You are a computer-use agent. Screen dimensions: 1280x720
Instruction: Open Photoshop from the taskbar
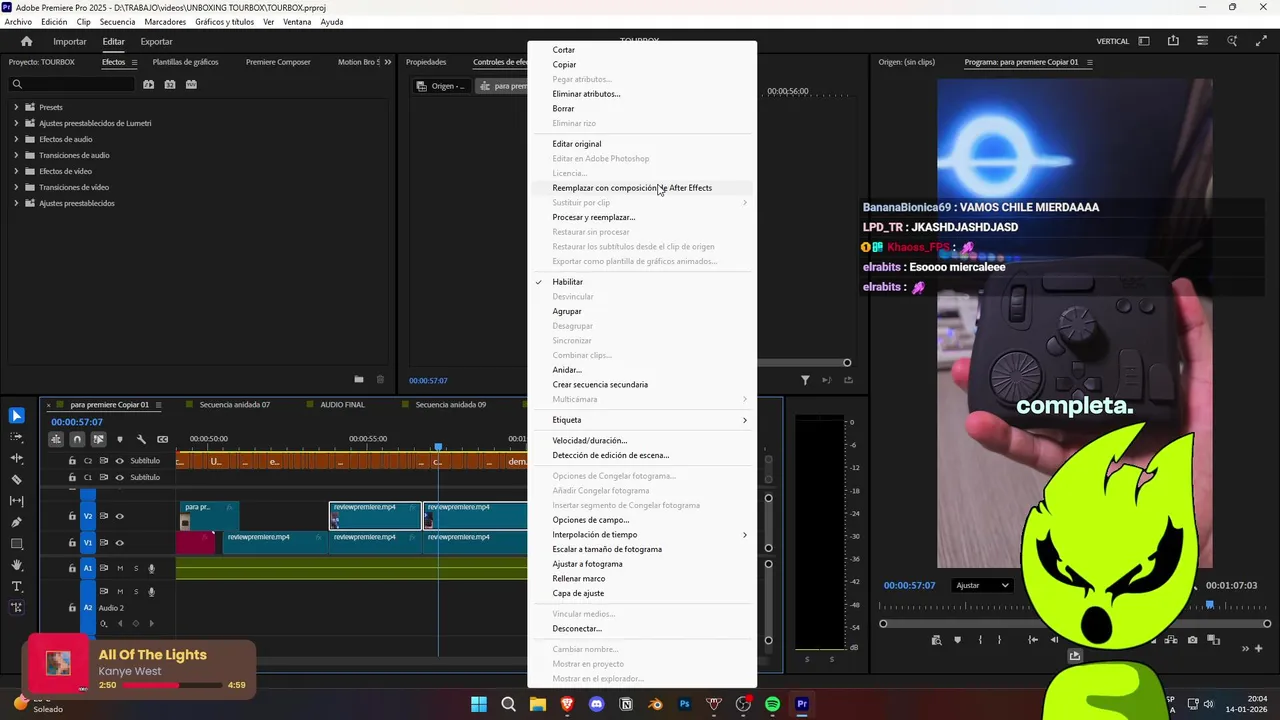pos(685,704)
